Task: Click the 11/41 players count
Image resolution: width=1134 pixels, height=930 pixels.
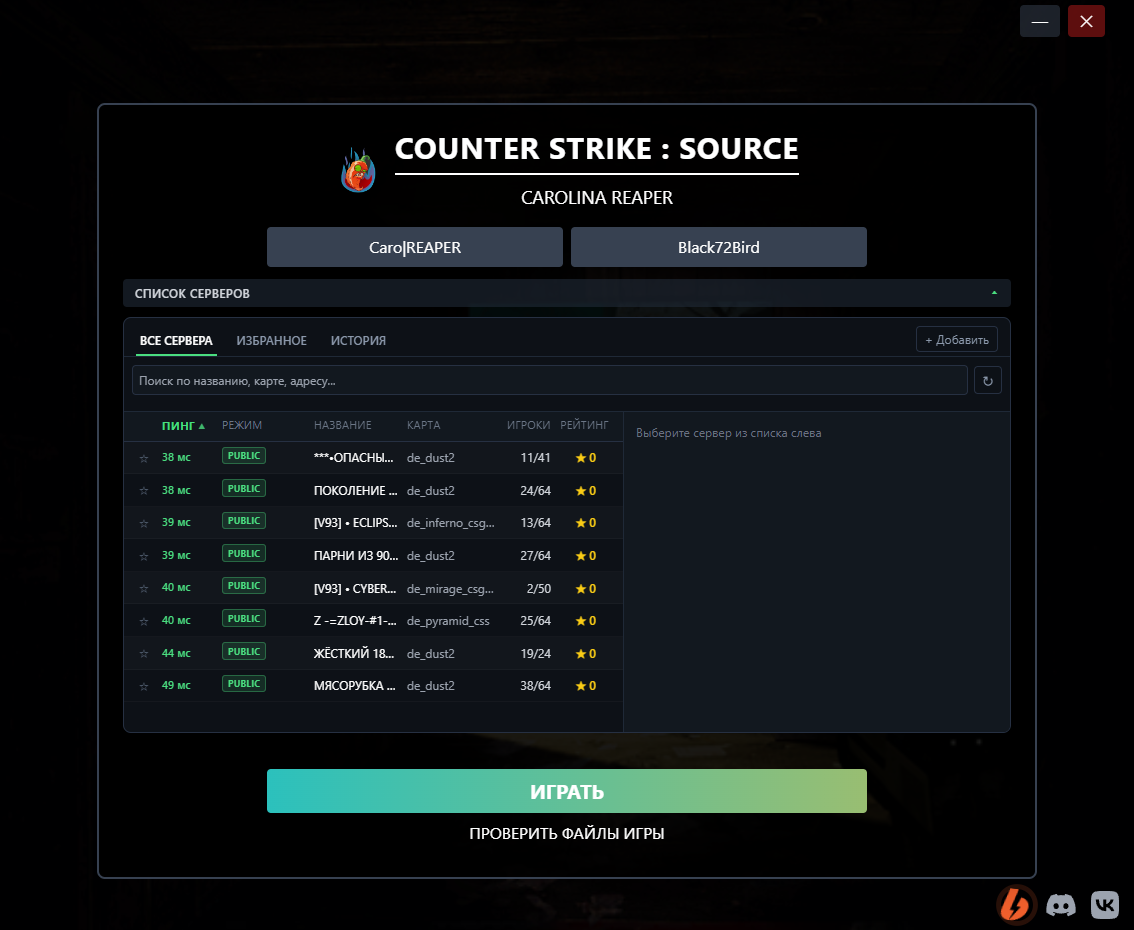Action: 535,458
